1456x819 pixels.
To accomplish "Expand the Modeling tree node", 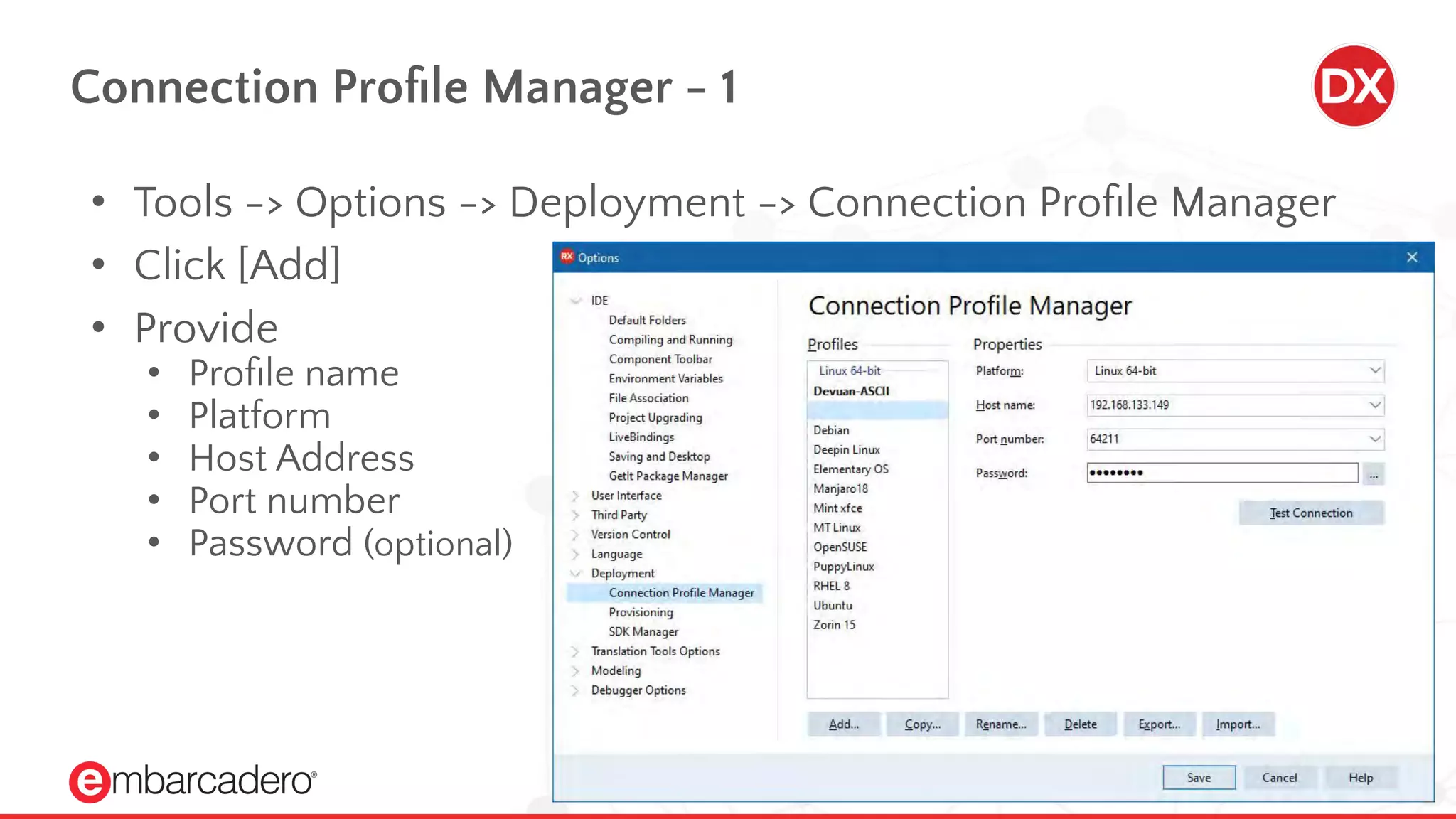I will [x=576, y=670].
